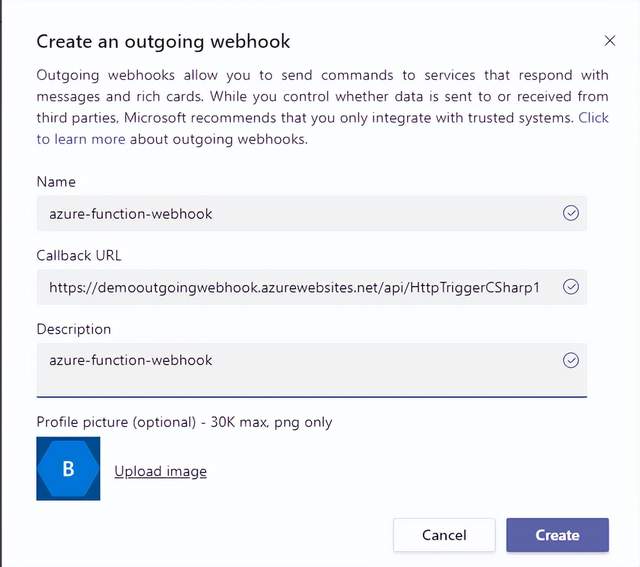Click the 'Name' field label
This screenshot has width=640, height=567.
point(56,182)
